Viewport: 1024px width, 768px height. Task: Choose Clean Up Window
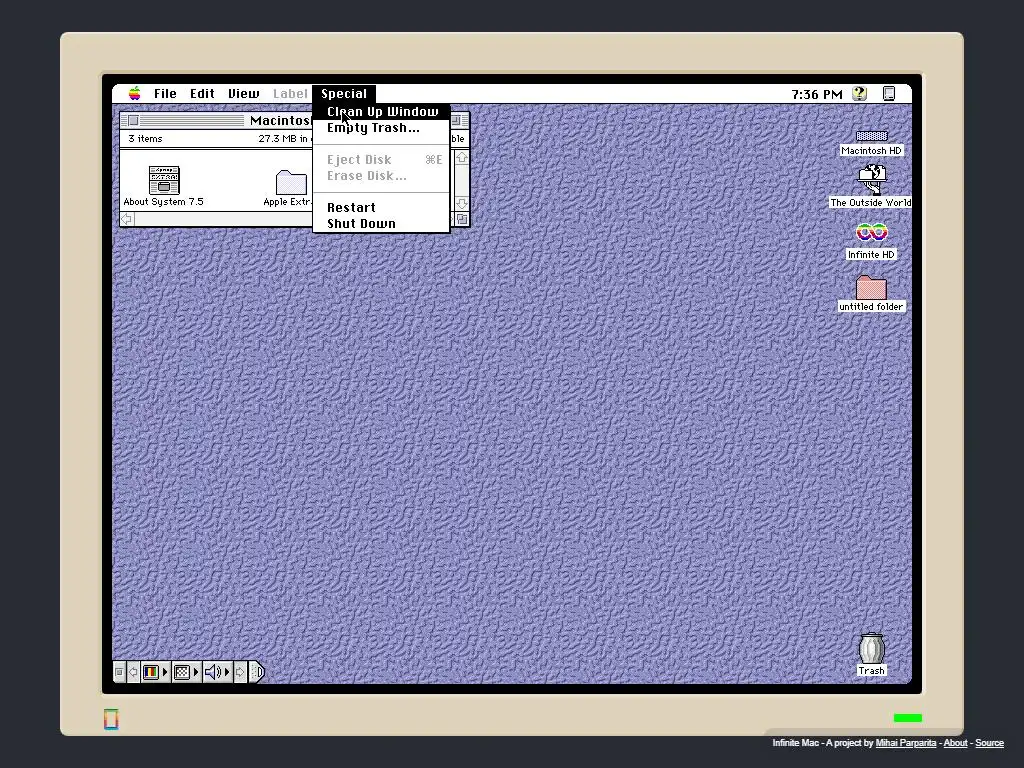pos(382,112)
